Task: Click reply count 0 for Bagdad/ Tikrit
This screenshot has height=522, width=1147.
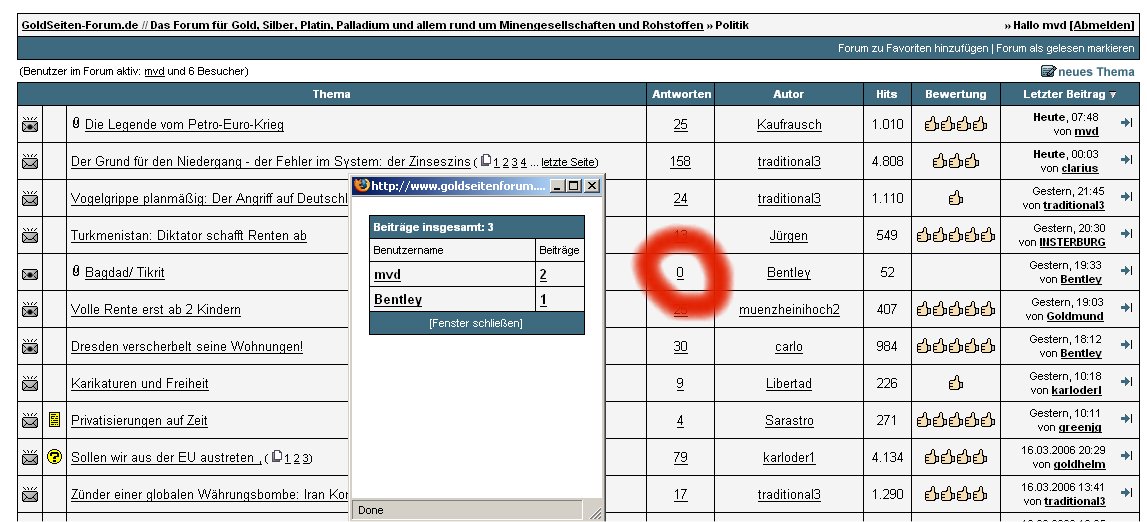Action: (680, 273)
